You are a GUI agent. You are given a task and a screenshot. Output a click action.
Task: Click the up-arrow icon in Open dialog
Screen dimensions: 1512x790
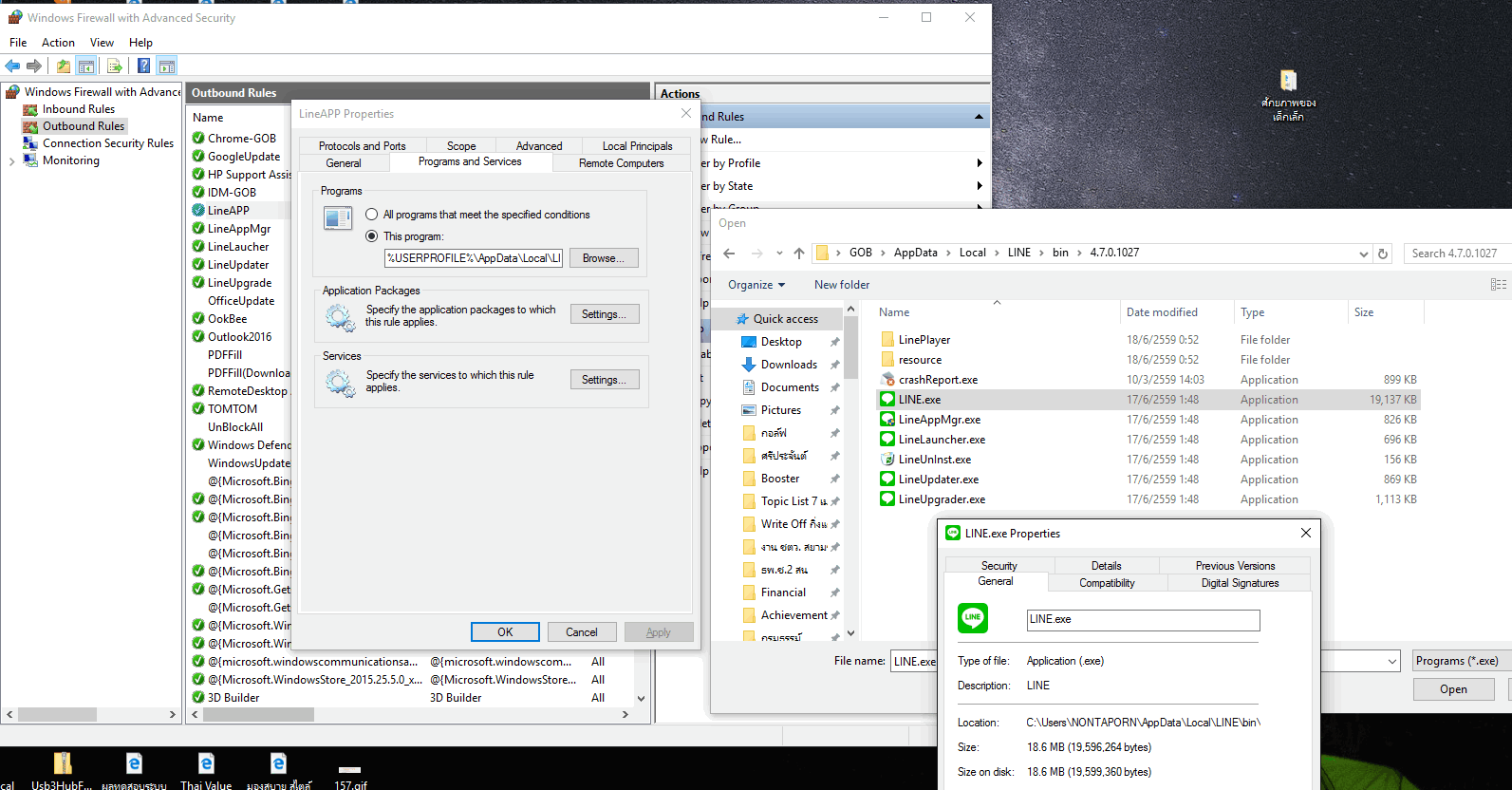point(799,254)
